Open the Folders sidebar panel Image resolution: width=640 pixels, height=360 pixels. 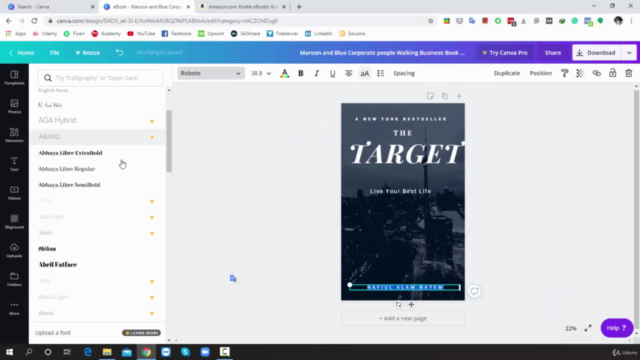[14, 279]
